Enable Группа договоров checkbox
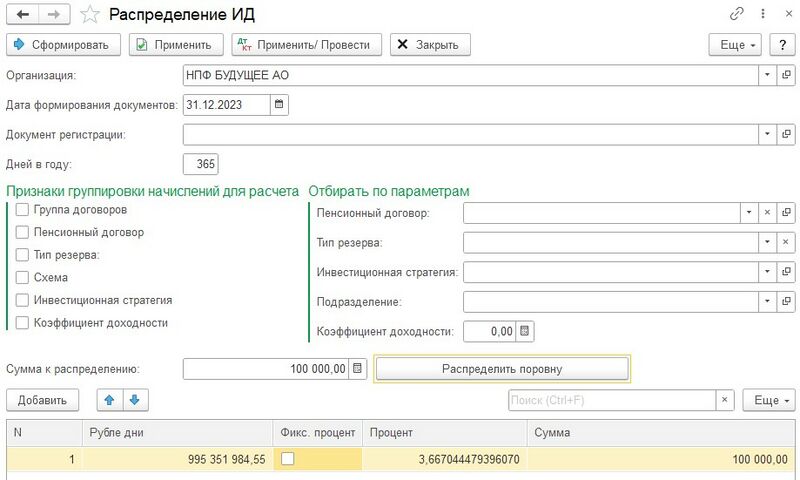Image resolution: width=800 pixels, height=480 pixels. pos(22,210)
